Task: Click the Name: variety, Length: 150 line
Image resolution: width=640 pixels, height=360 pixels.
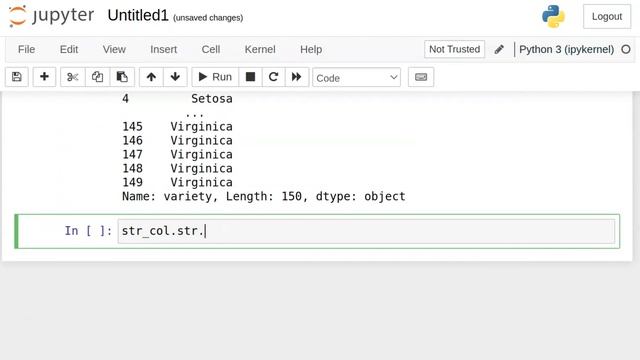Action: (264, 196)
